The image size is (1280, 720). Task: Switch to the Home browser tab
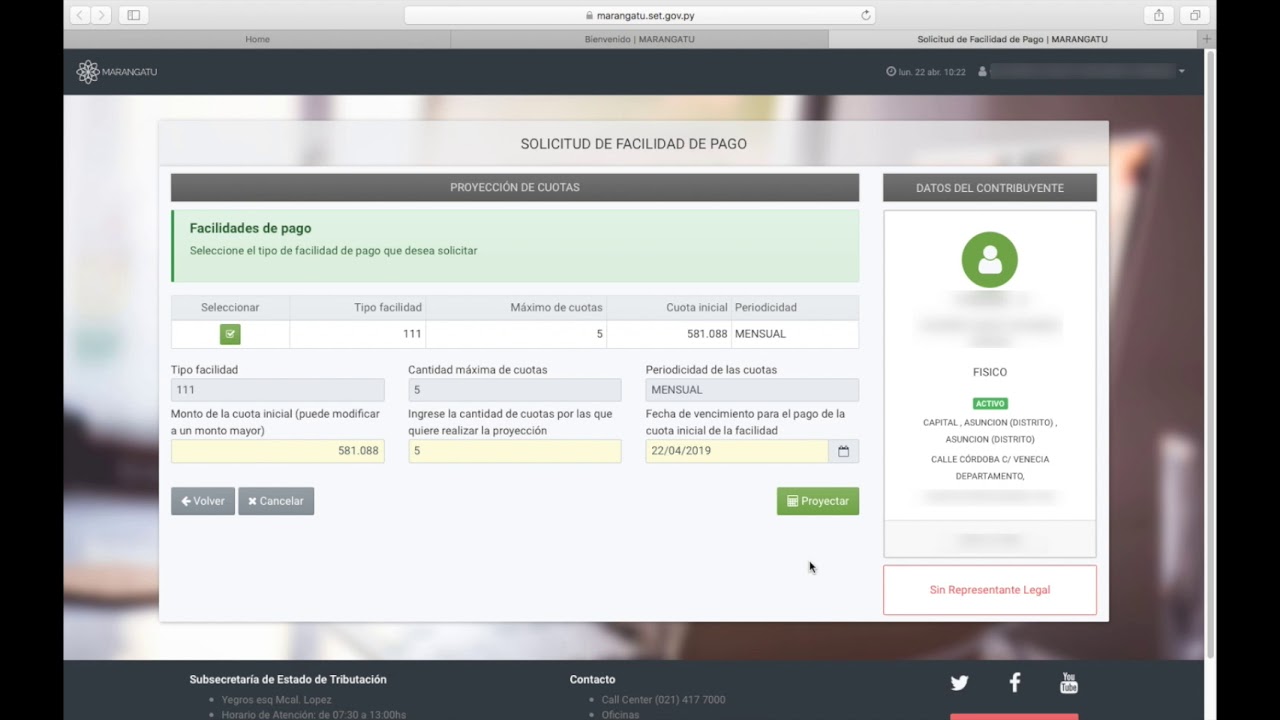[x=257, y=39]
